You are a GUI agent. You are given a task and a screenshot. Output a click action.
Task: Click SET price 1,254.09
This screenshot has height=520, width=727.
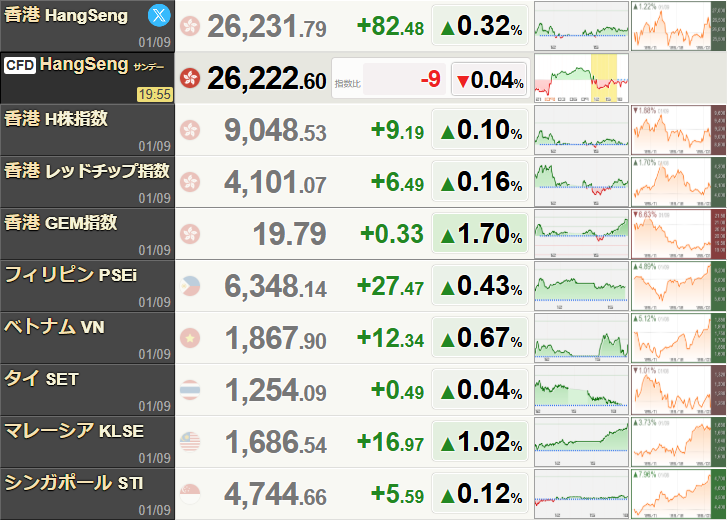[276, 391]
